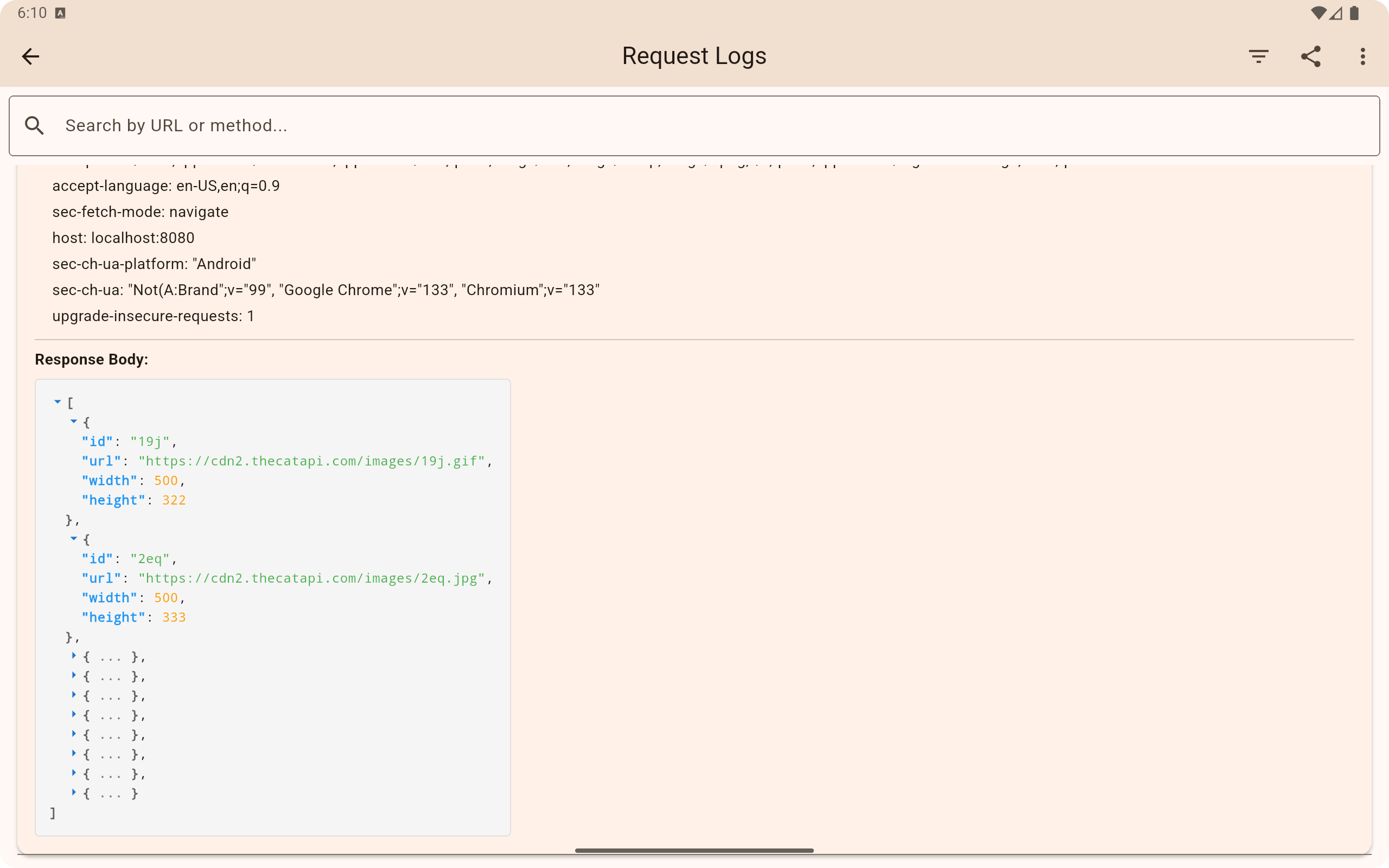
Task: Open the filter options icon
Action: pos(1258,56)
